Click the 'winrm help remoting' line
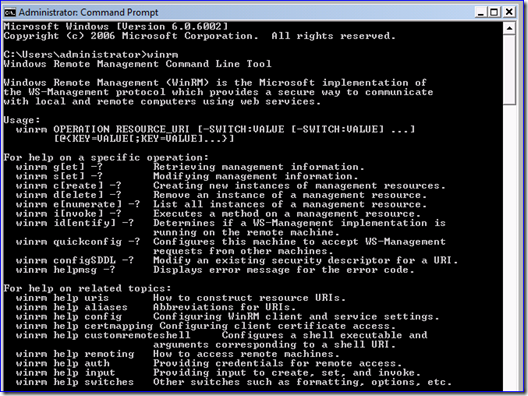 click(178, 354)
